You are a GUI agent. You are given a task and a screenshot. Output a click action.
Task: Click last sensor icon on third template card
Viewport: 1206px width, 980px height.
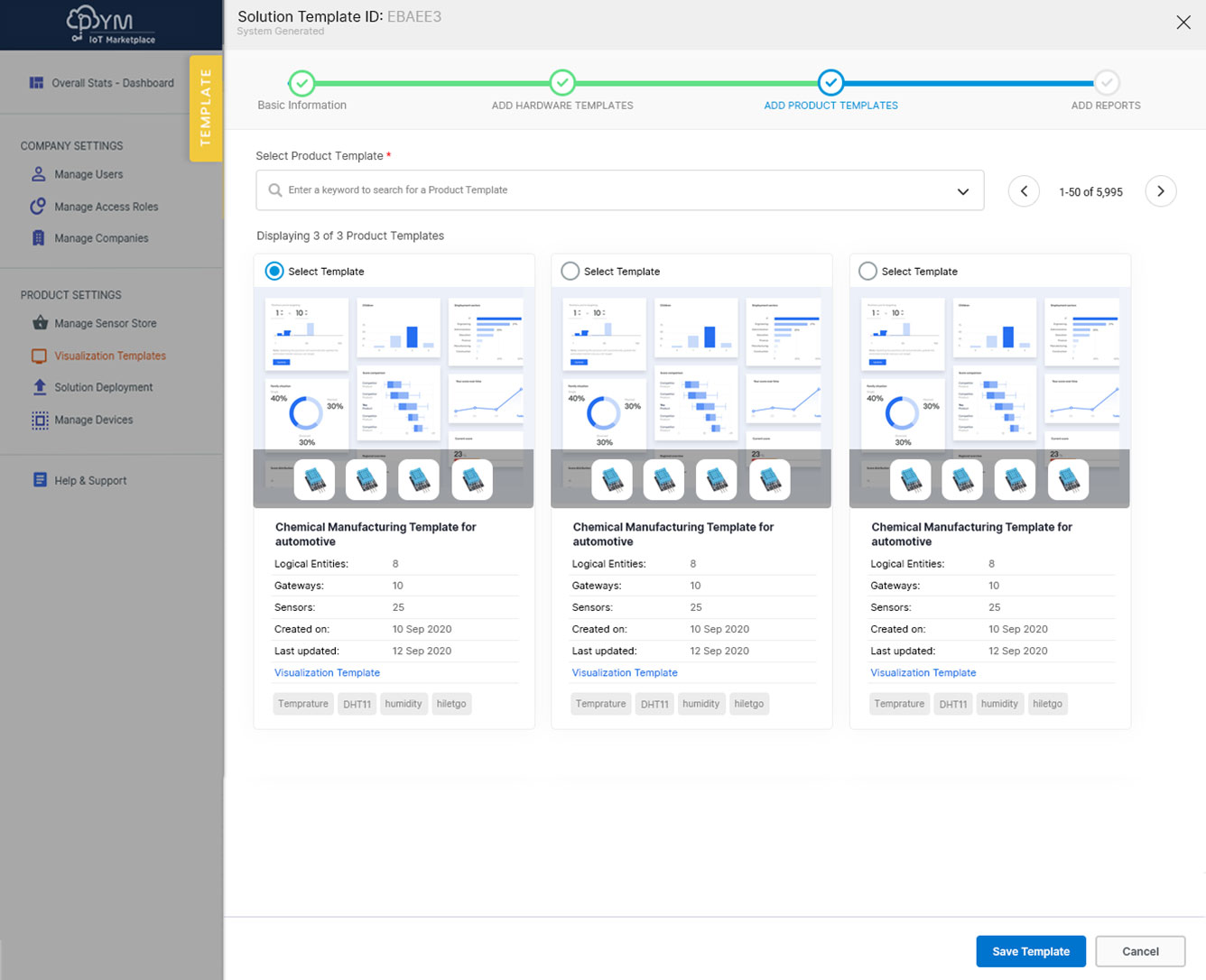1068,479
